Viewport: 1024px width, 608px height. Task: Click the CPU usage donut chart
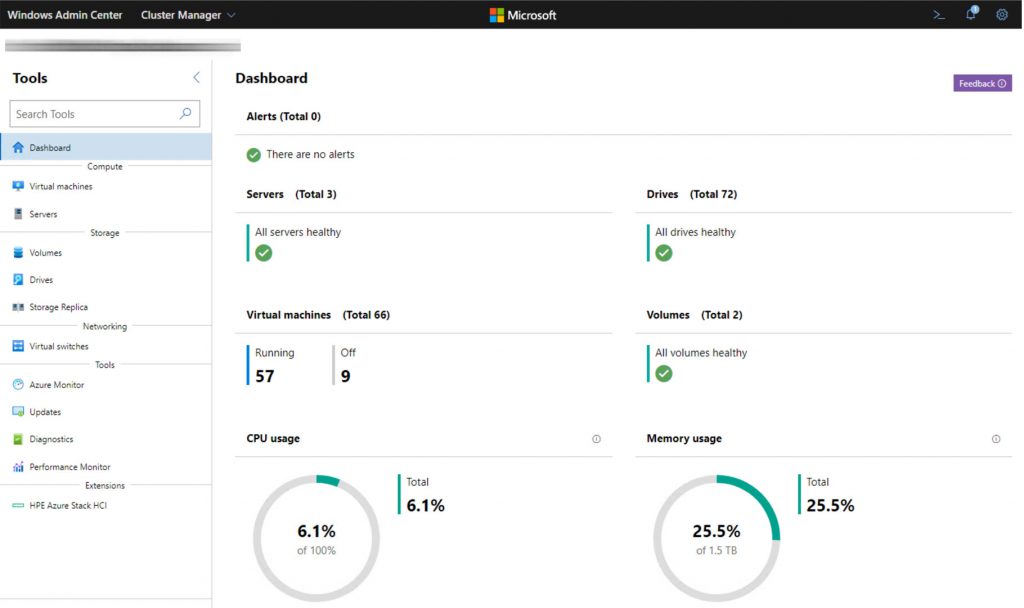click(x=317, y=538)
